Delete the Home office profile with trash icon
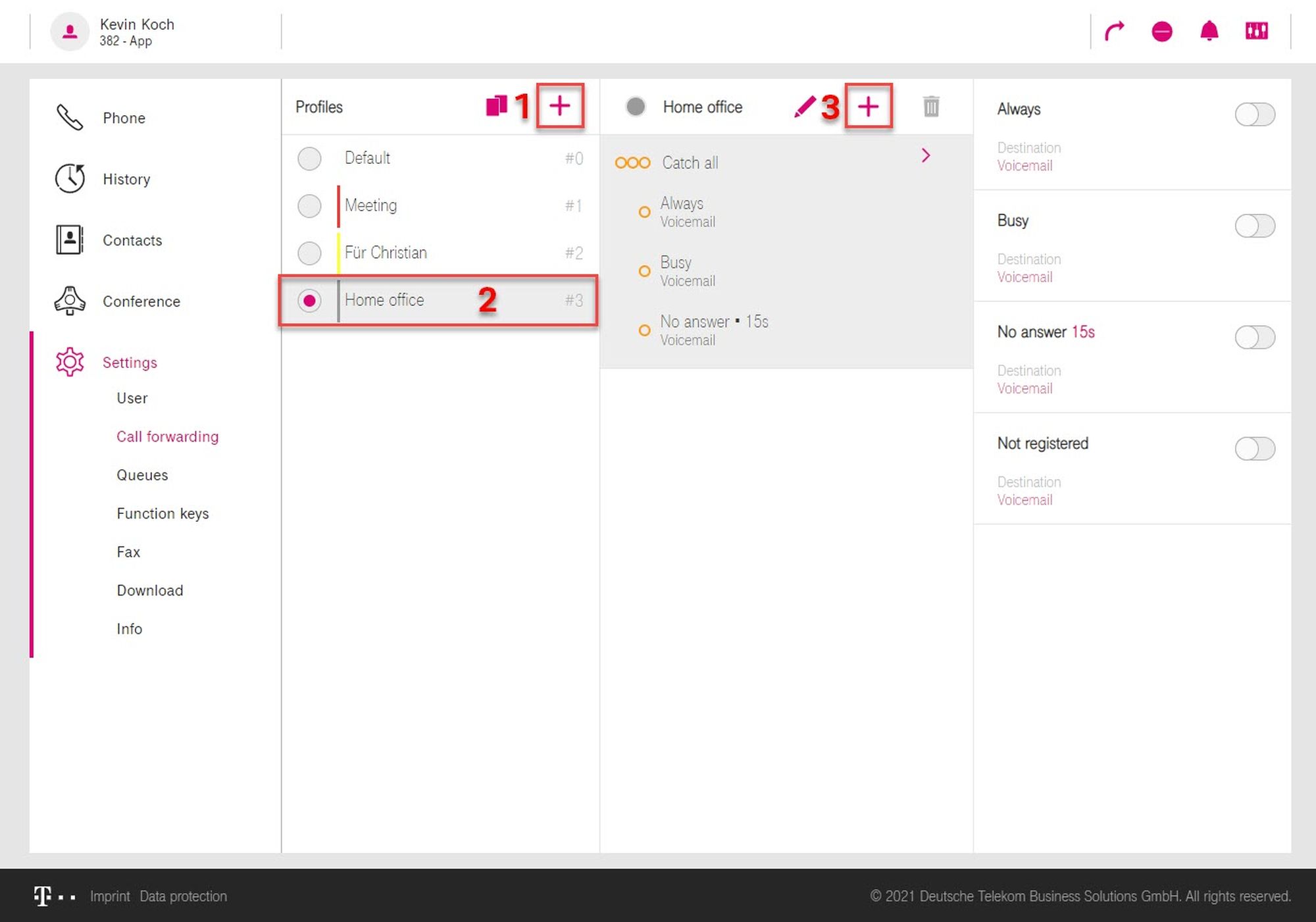The height and width of the screenshot is (922, 1316). [930, 107]
